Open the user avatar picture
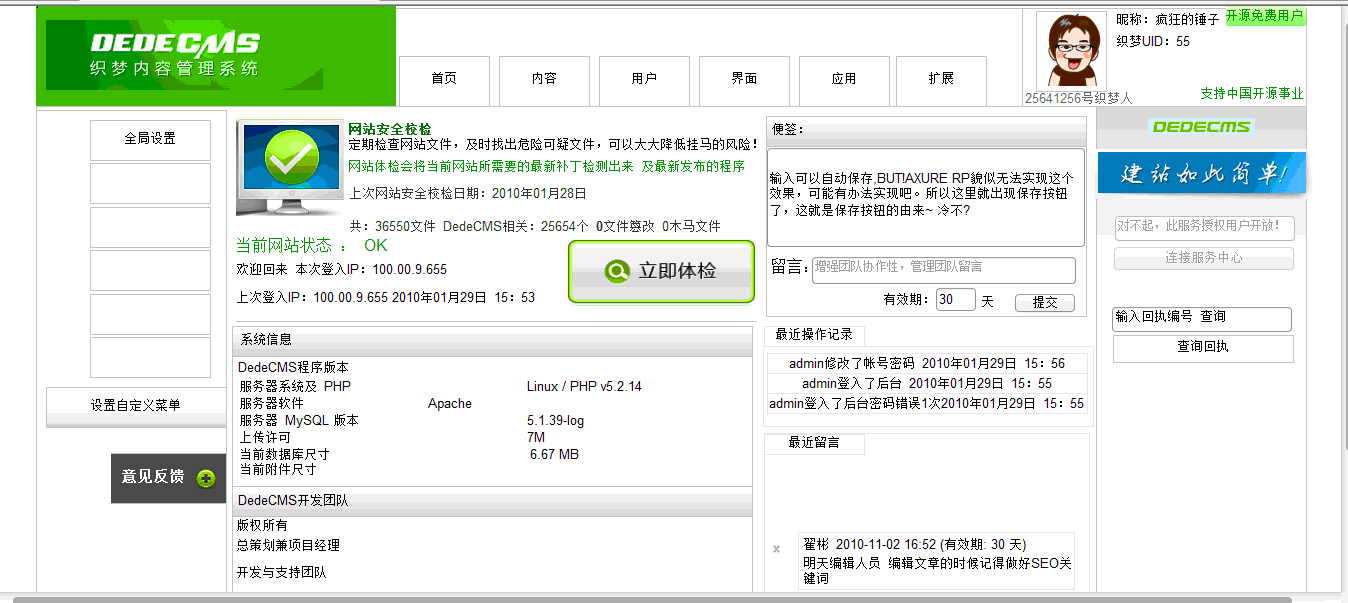This screenshot has width=1348, height=603. pyautogui.click(x=1070, y=51)
